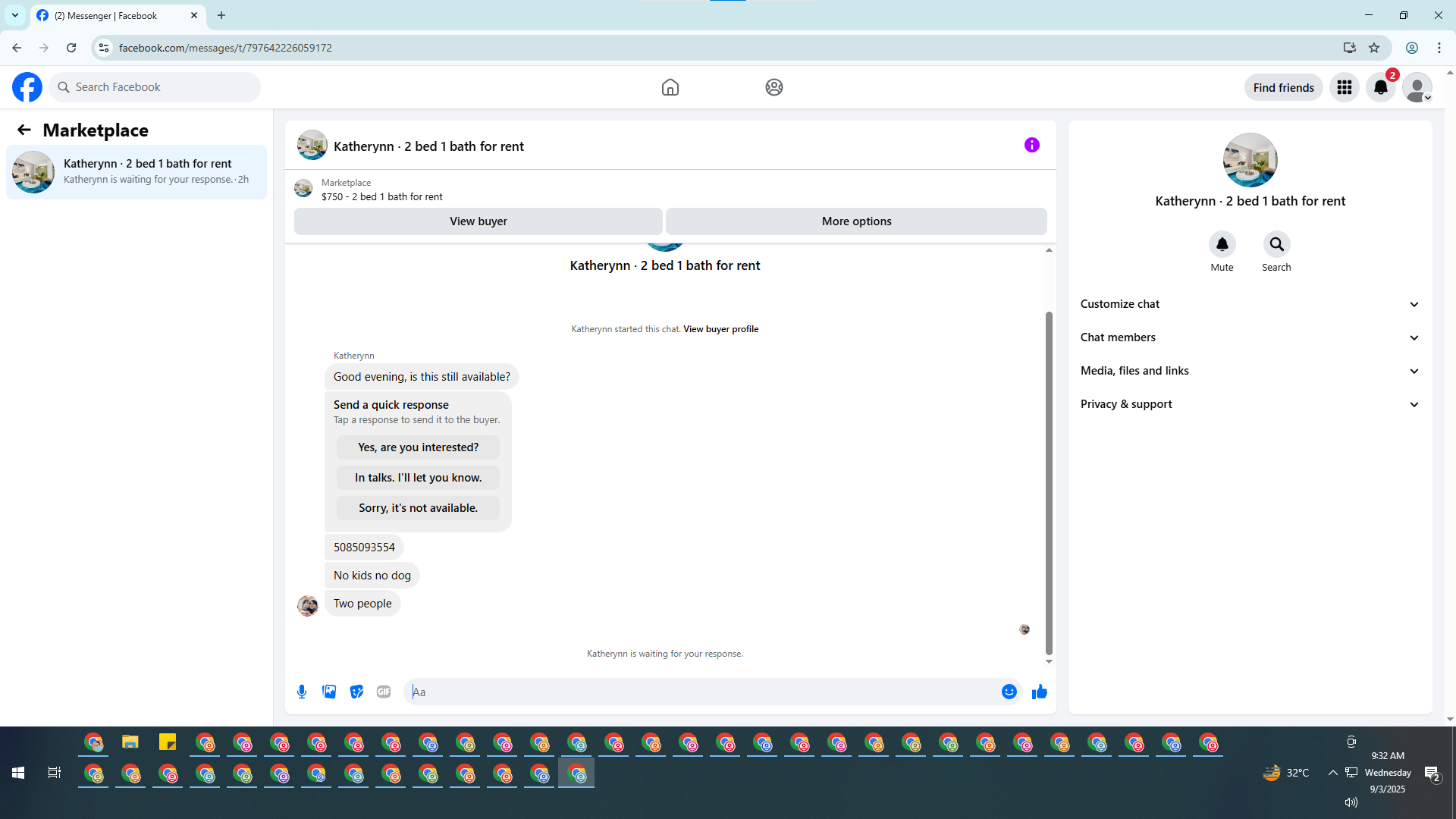The image size is (1456, 819).
Task: Open the notifications bell
Action: pyautogui.click(x=1381, y=87)
